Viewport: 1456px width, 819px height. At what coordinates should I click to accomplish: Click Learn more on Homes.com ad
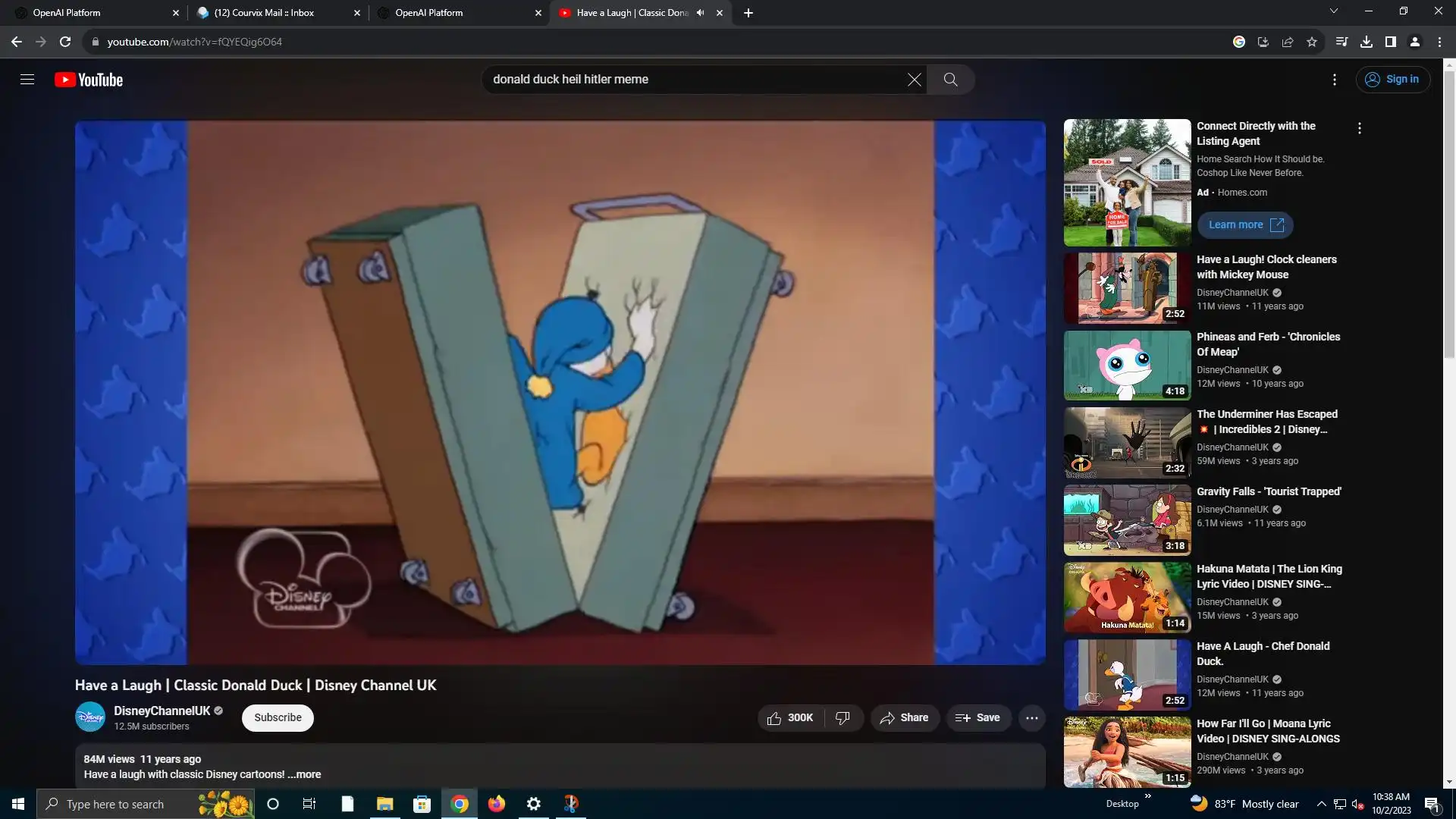[1245, 225]
